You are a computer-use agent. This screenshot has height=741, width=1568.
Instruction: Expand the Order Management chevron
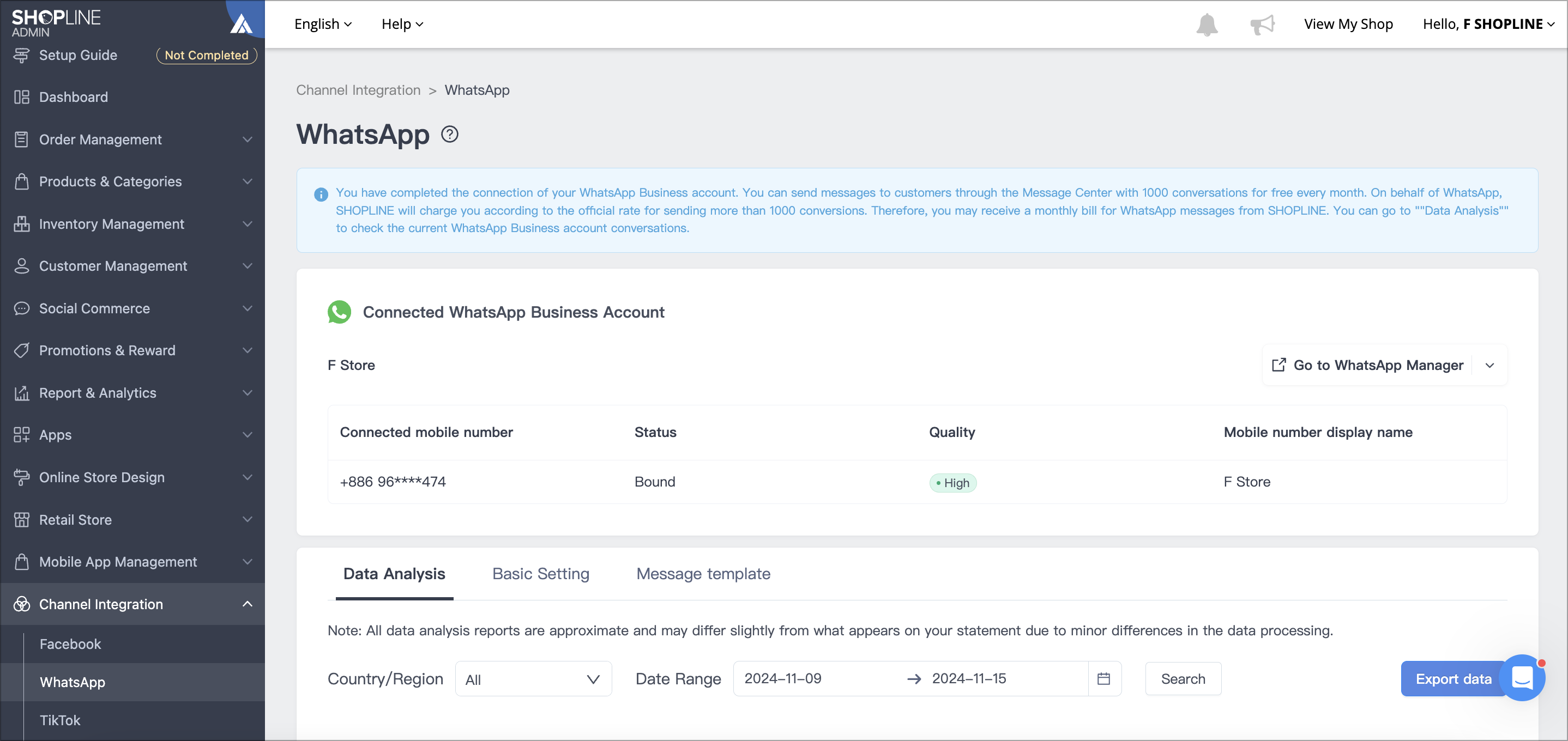coord(247,139)
